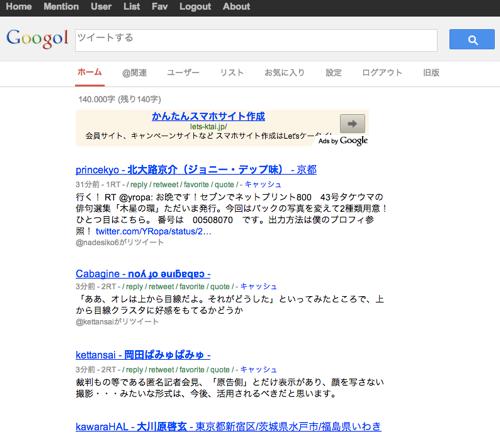Reply to the princekyo tweet
Screen dimensions: 500x433
139,184
